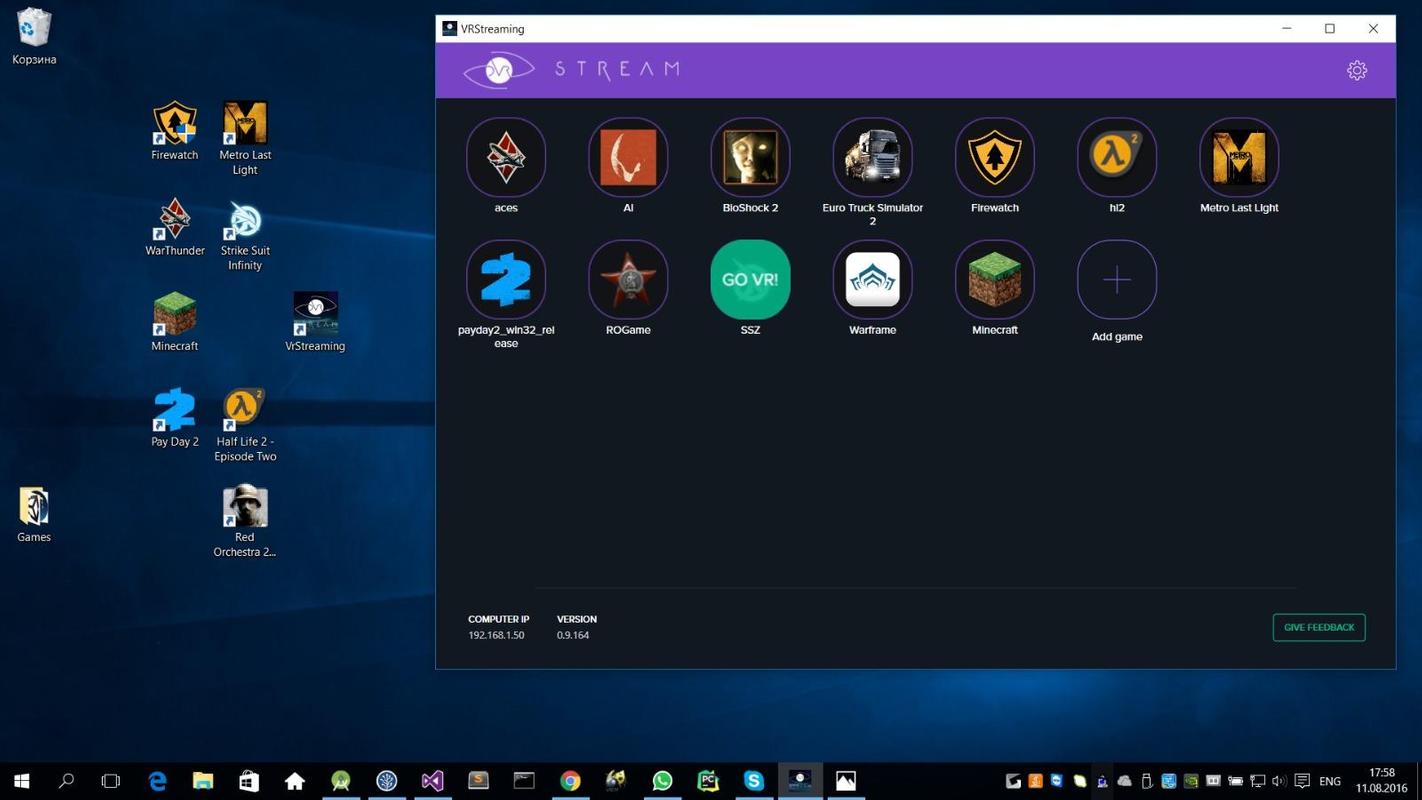
Task: Open the Action Center notifications icon
Action: click(1302, 781)
